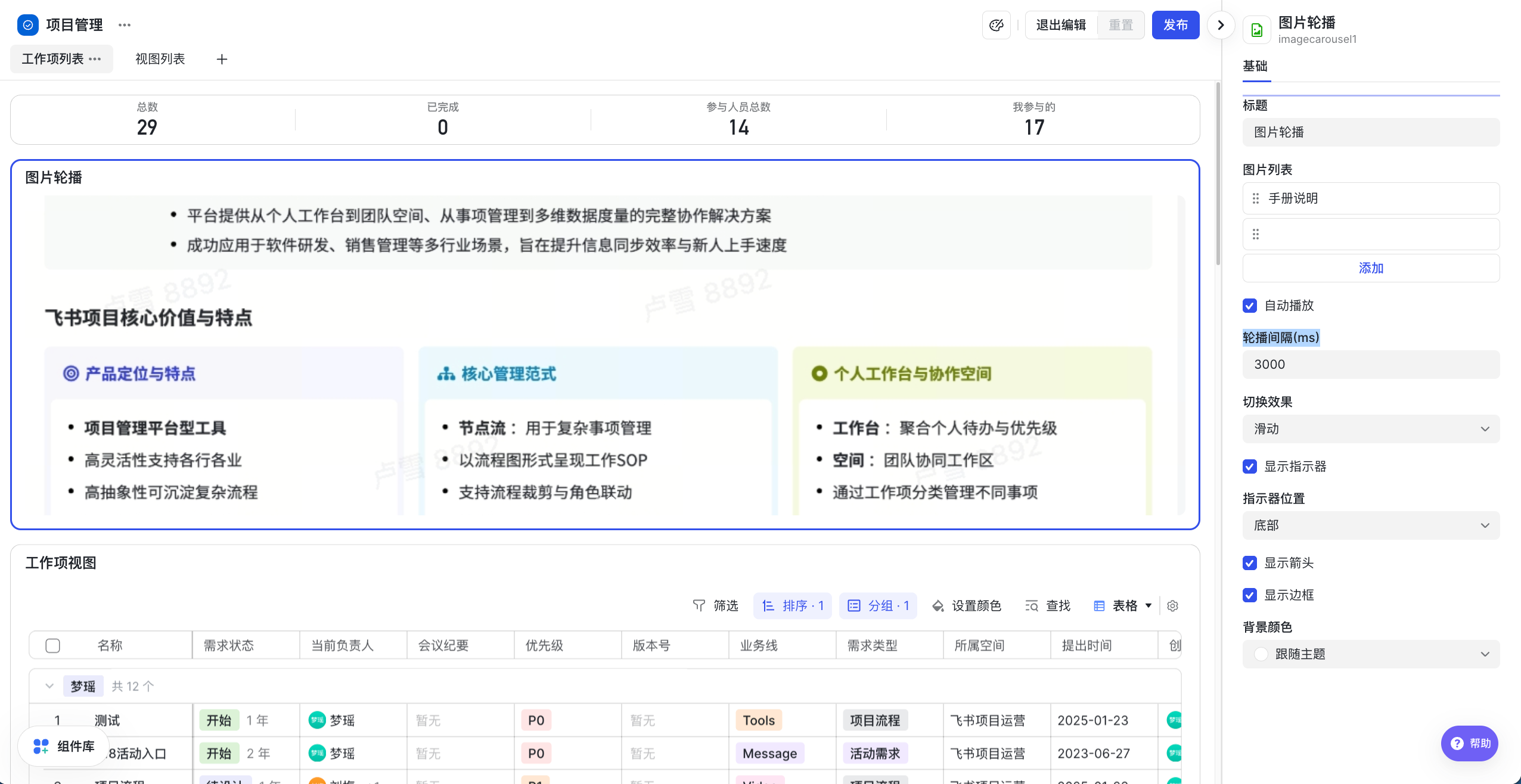Viewport: 1521px width, 784px height.
Task: Click the main canvas vertical scrollbar
Action: (x=1218, y=175)
